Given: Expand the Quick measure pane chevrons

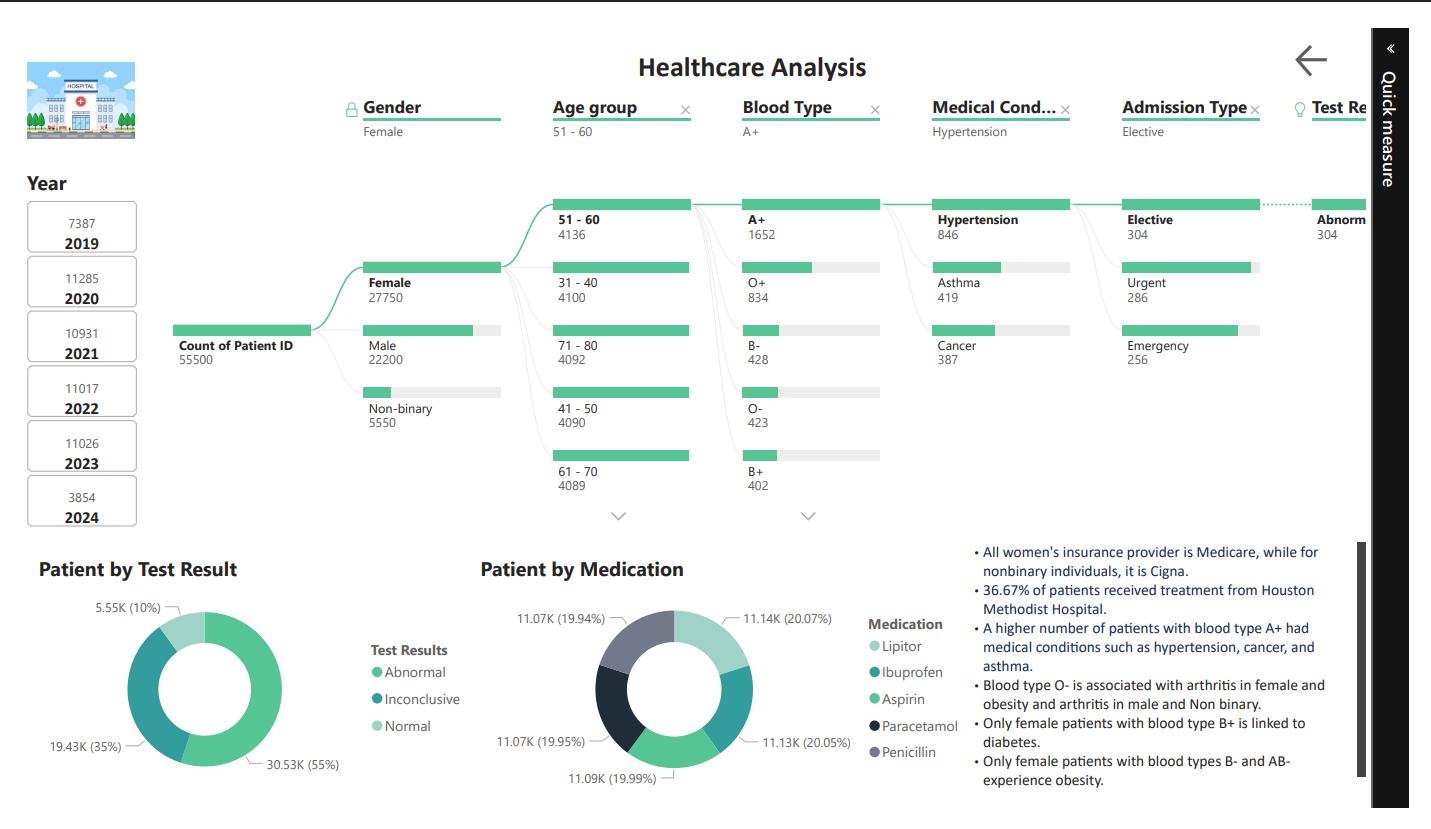Looking at the screenshot, I should click(1390, 48).
